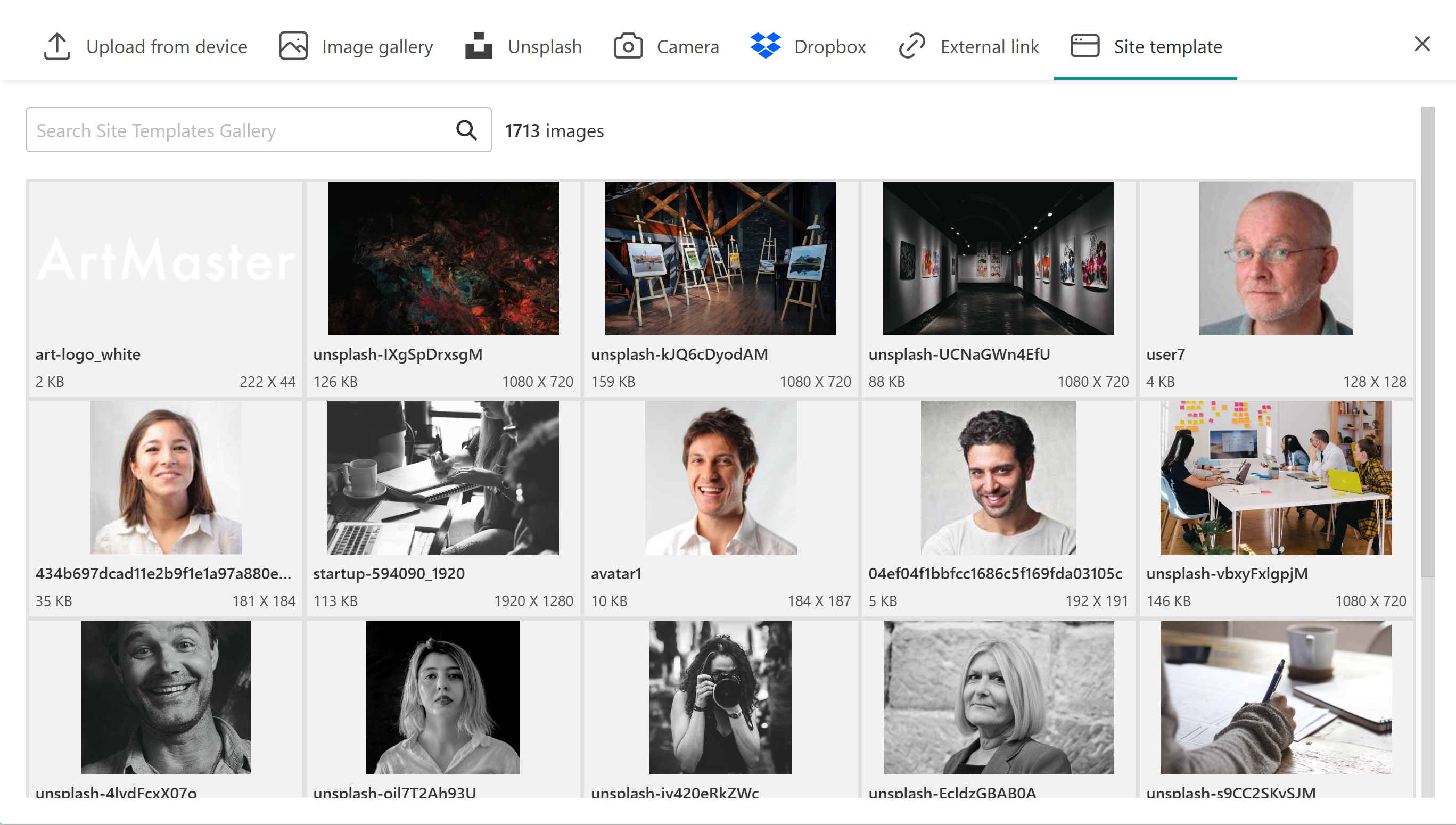Screen dimensions: 1456x825
Task: Switch to the Unsplash tab label
Action: point(545,46)
